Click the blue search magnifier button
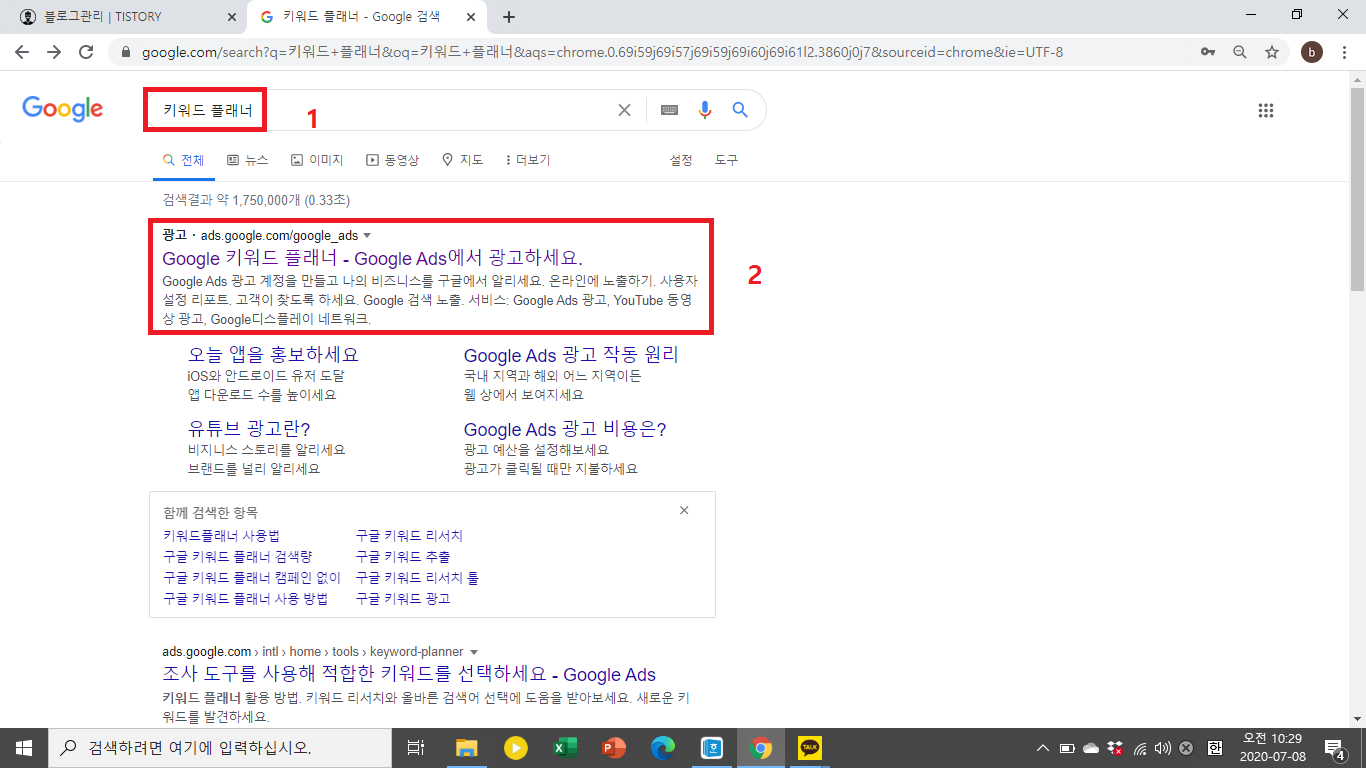The height and width of the screenshot is (768, 1366). point(740,110)
